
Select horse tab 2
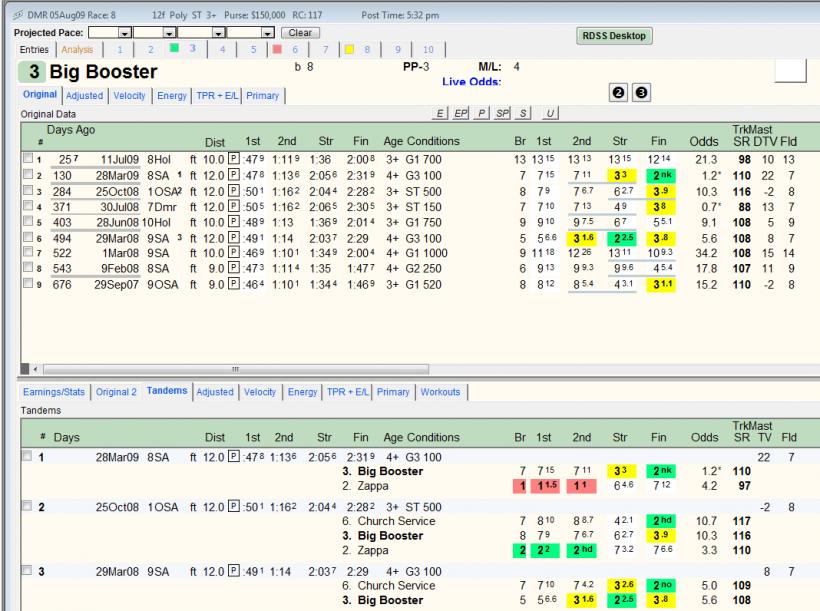click(x=151, y=50)
